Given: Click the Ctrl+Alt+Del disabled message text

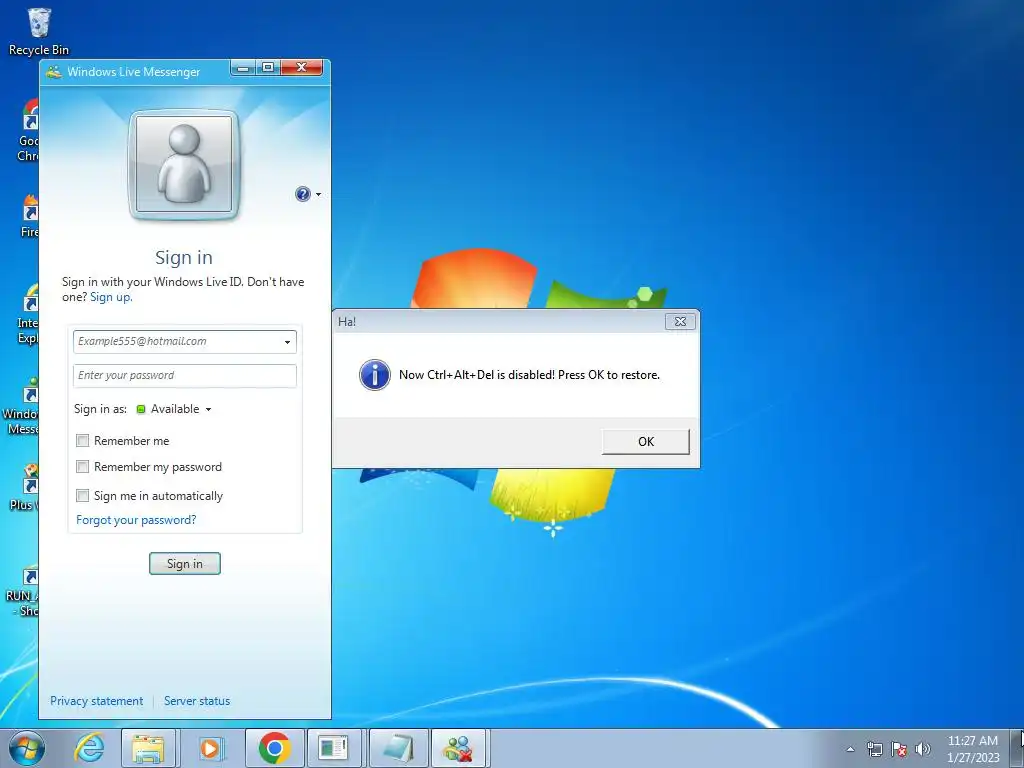Looking at the screenshot, I should 529,375.
